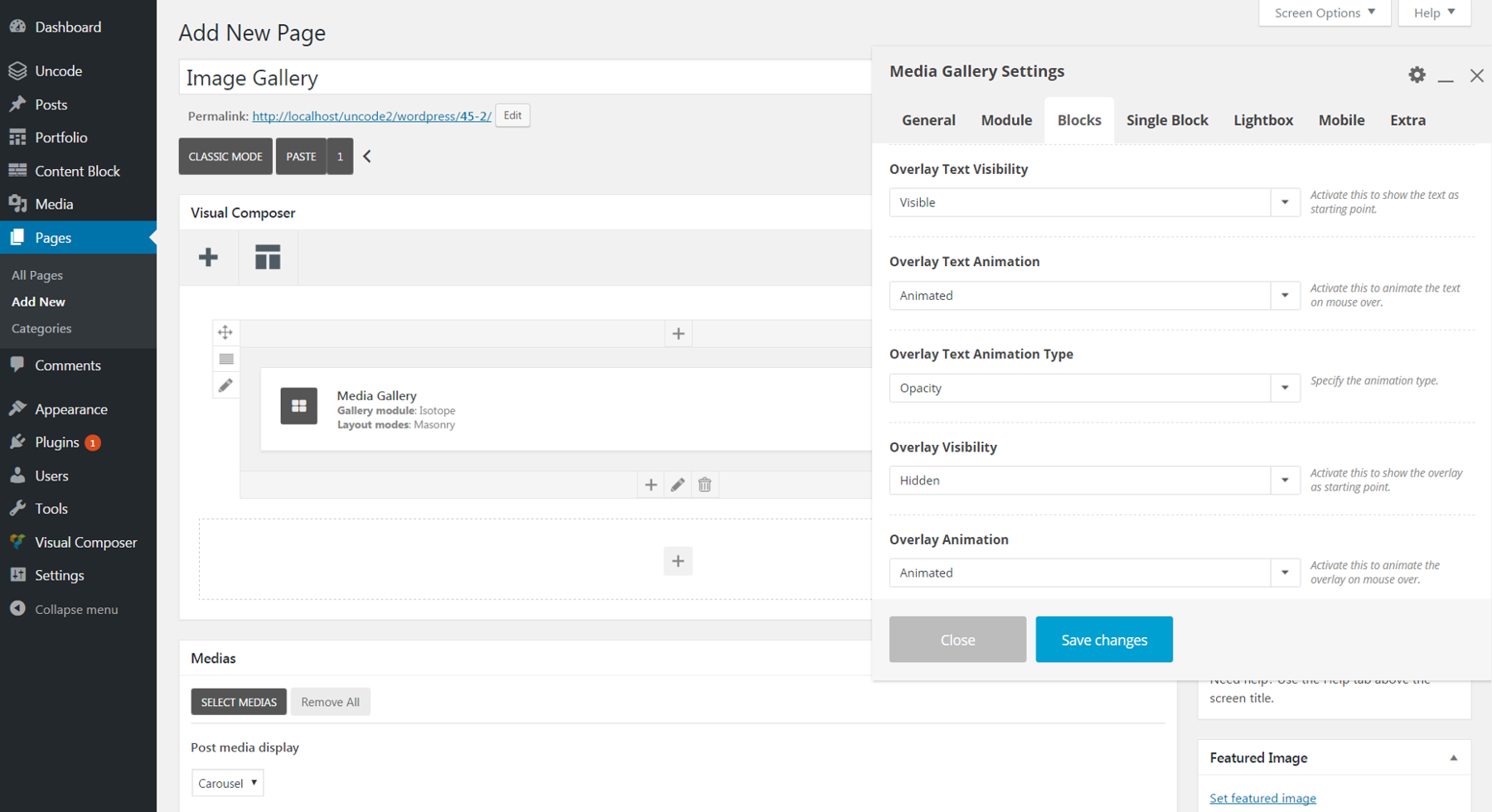Open All Pages submenu

point(37,275)
